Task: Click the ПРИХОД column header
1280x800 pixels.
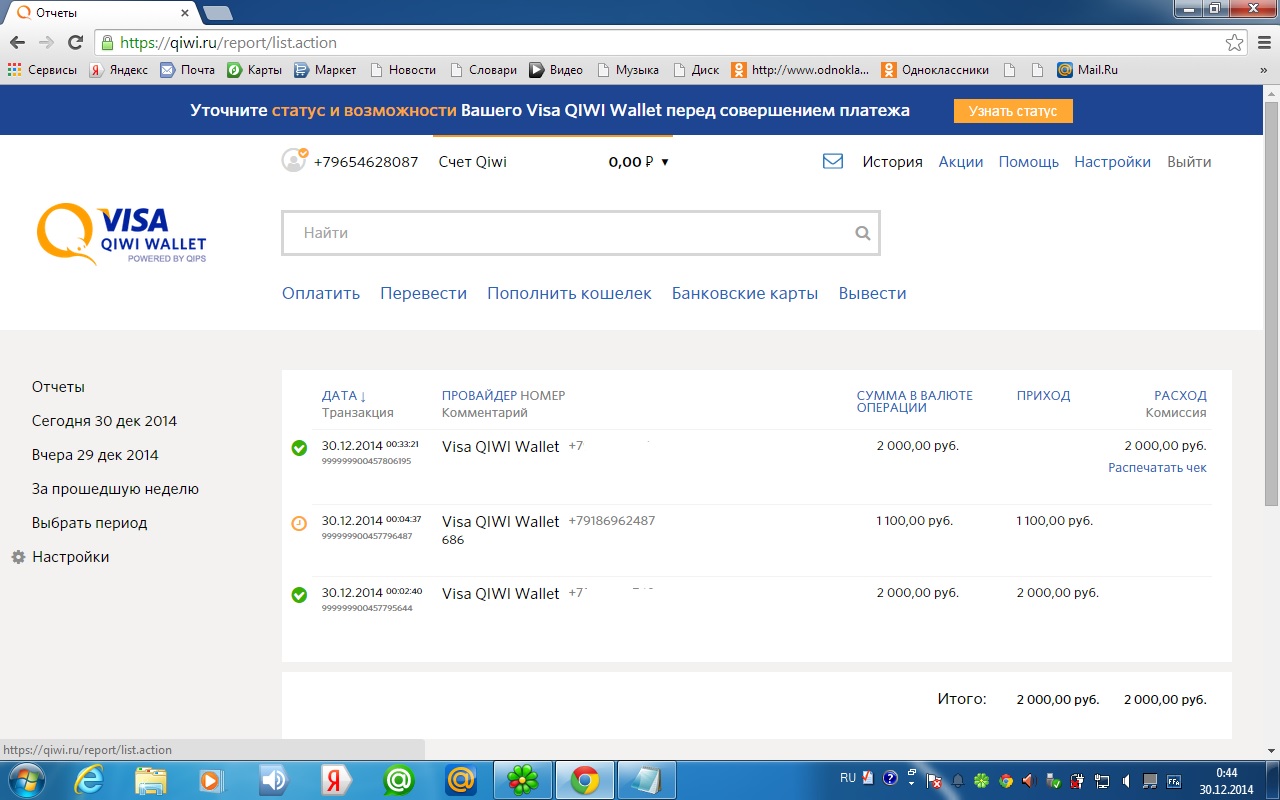Action: (1043, 395)
